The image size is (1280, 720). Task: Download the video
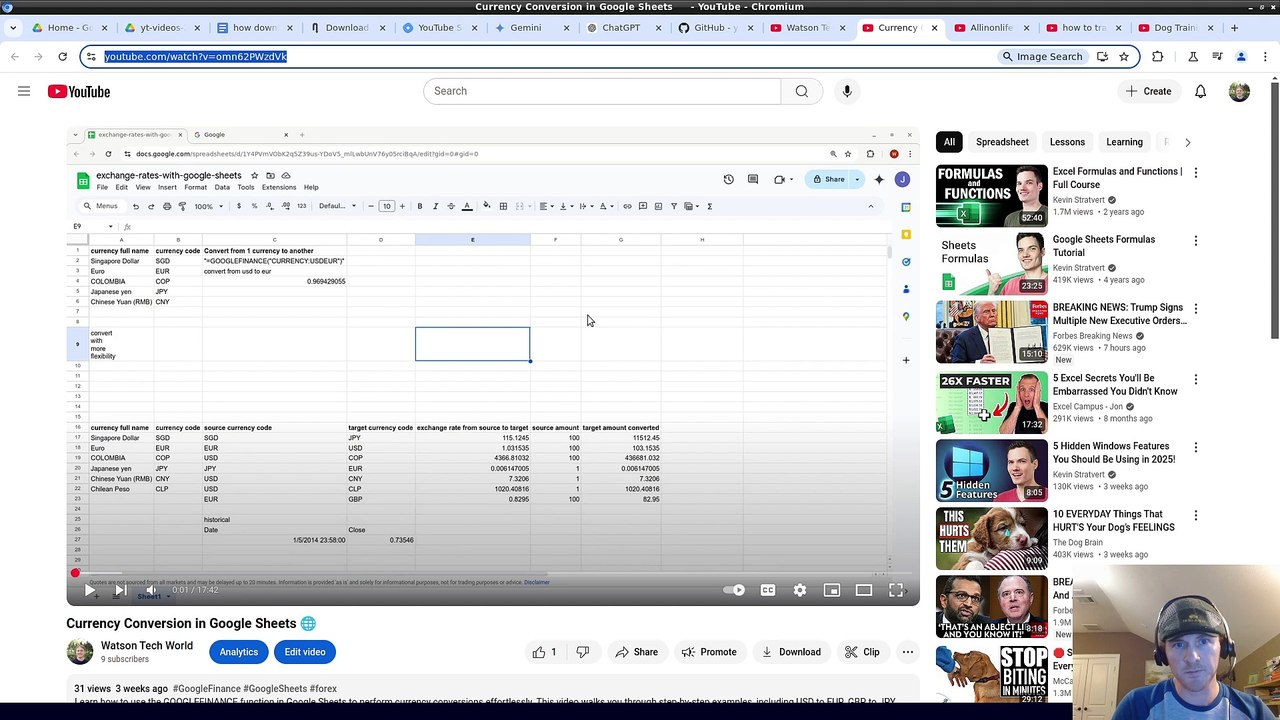click(791, 652)
